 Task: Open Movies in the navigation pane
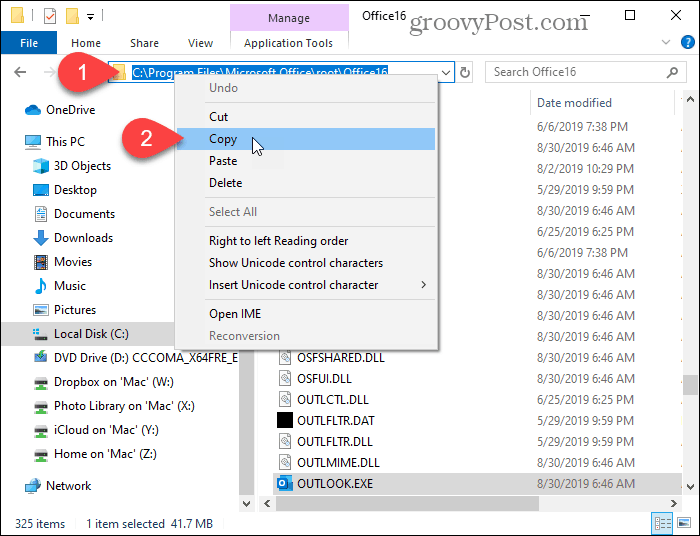click(73, 262)
